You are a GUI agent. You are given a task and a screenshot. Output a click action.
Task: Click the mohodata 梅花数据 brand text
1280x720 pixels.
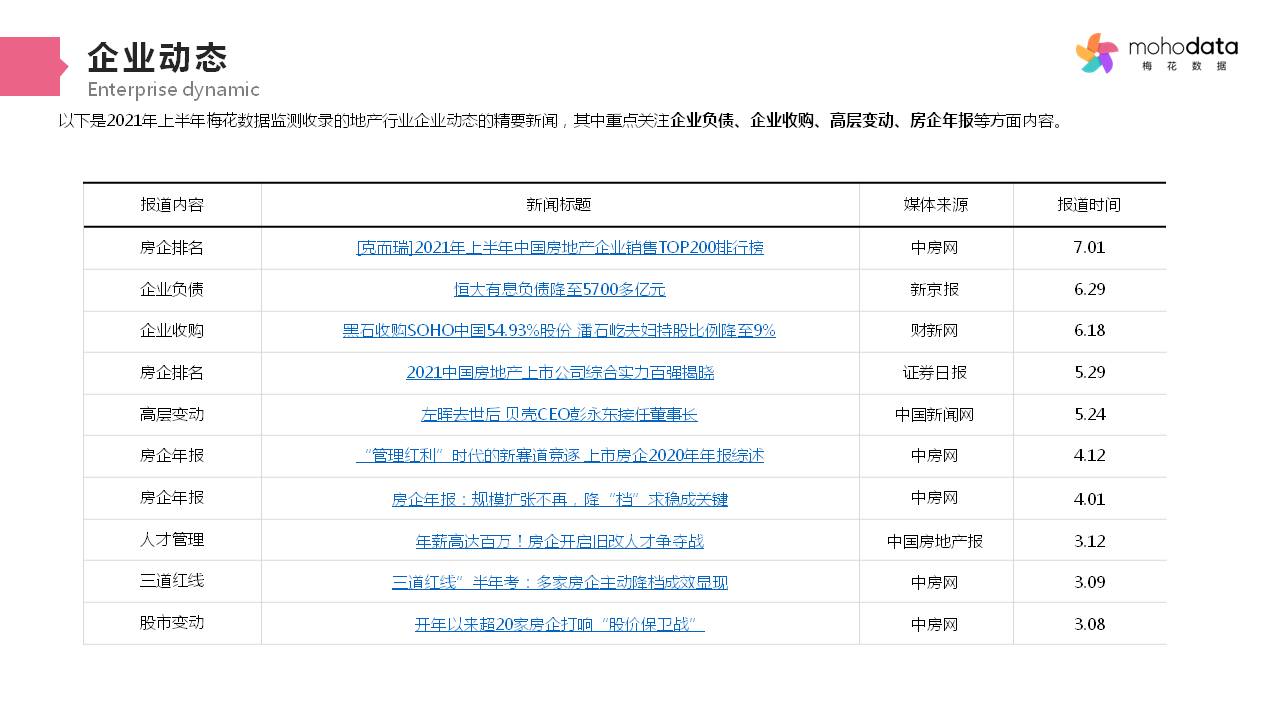click(x=1183, y=53)
